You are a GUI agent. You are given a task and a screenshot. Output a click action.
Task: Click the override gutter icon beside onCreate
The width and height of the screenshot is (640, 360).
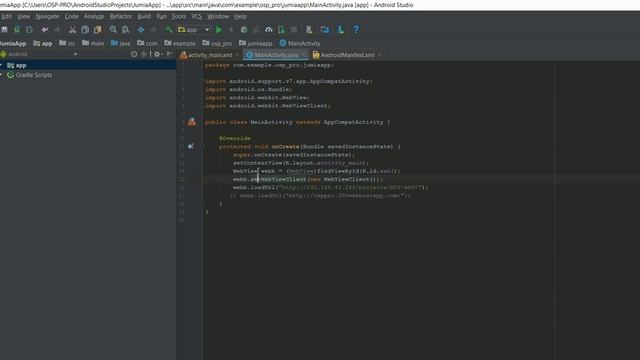pyautogui.click(x=191, y=146)
